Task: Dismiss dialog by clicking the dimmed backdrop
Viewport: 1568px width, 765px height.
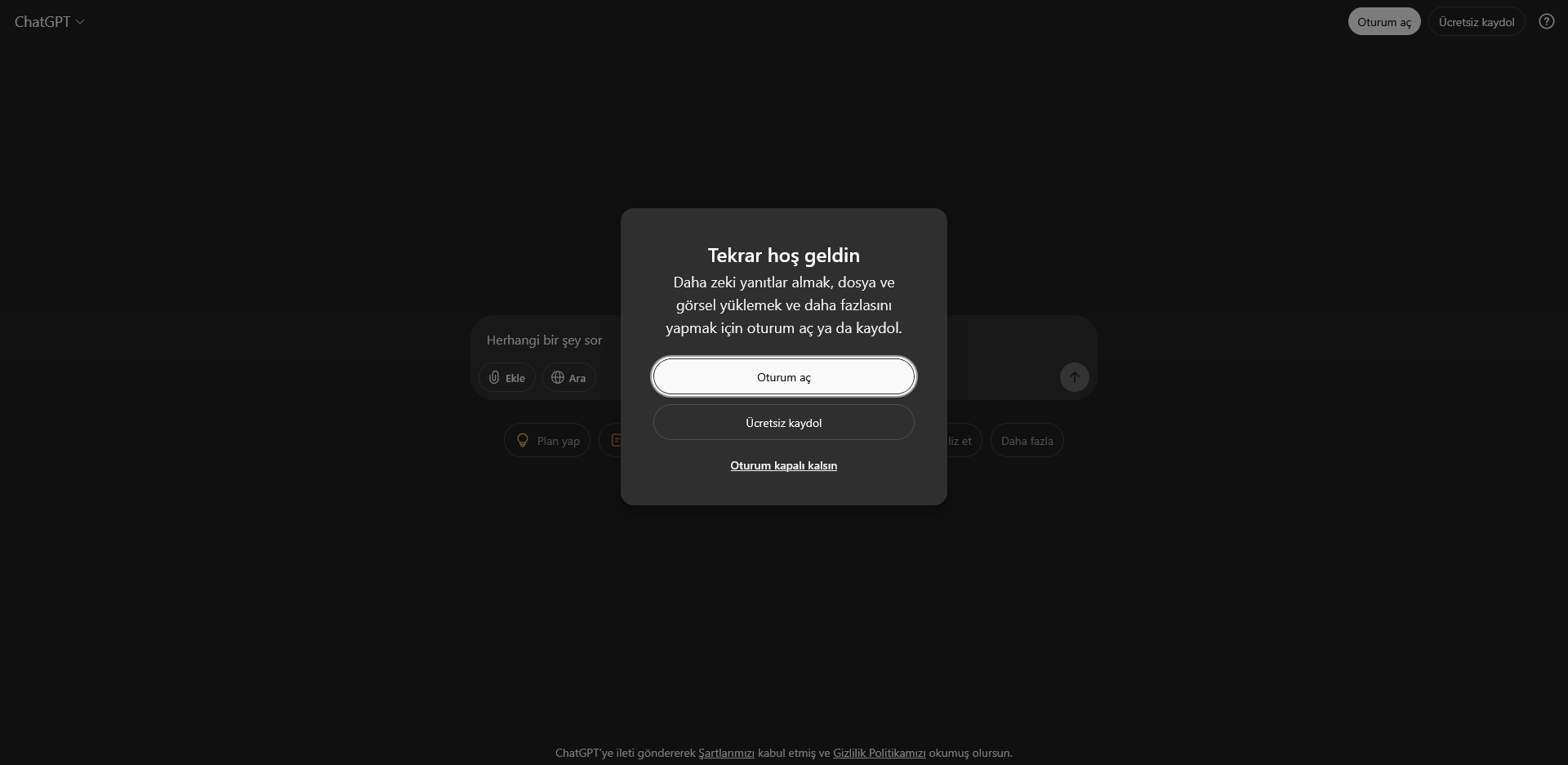Action: (x=327, y=572)
